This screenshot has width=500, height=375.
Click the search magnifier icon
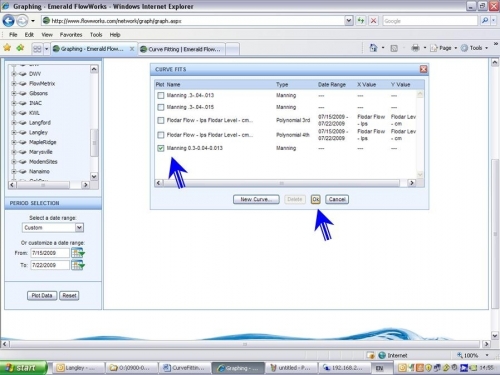point(485,21)
